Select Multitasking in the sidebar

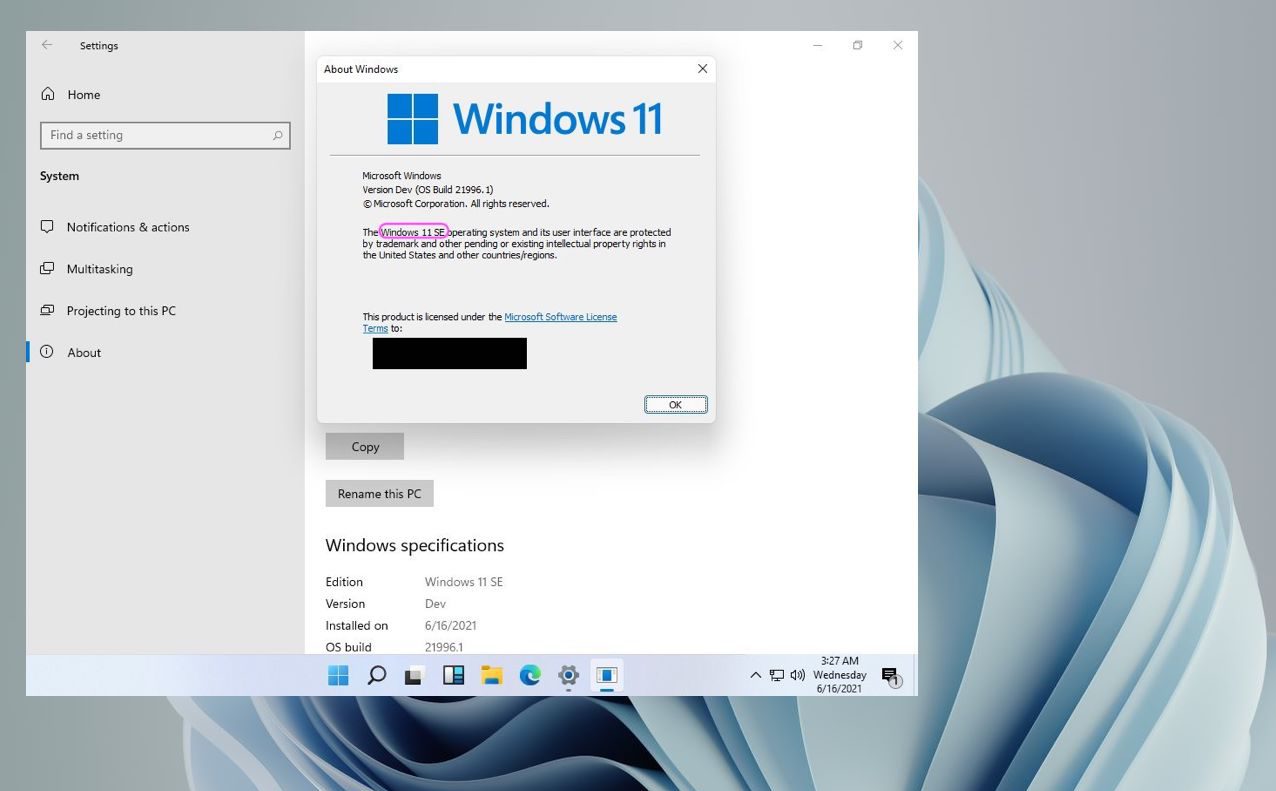[x=99, y=268]
